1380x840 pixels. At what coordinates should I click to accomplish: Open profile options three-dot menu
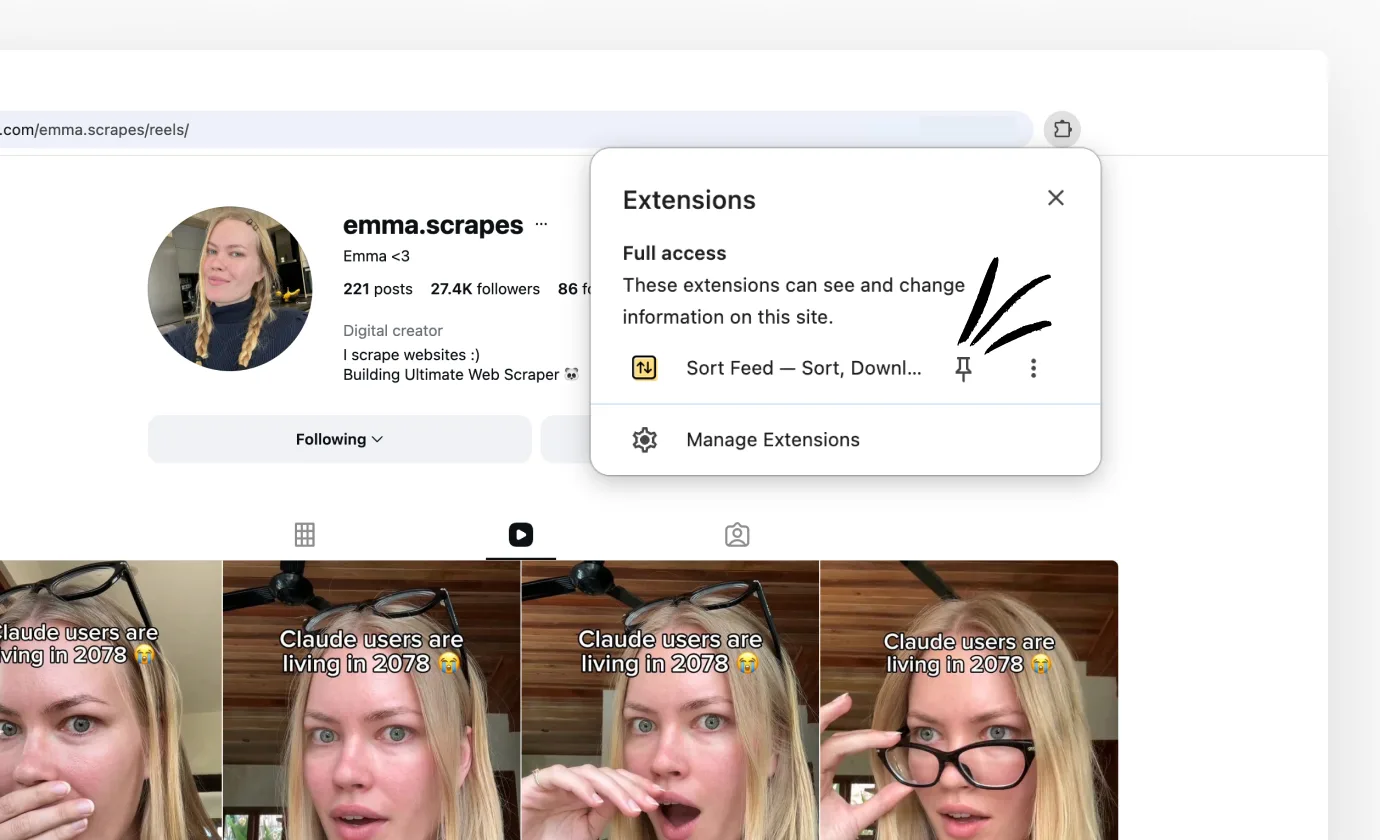click(x=541, y=225)
